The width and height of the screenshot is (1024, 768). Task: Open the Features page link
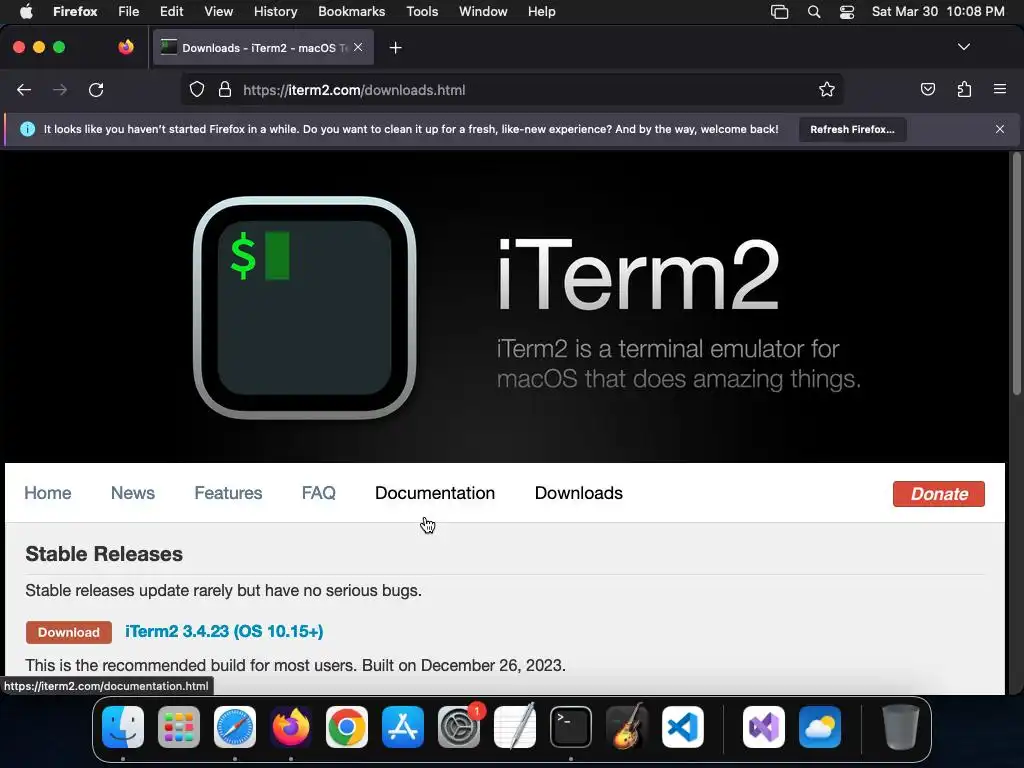pos(228,493)
